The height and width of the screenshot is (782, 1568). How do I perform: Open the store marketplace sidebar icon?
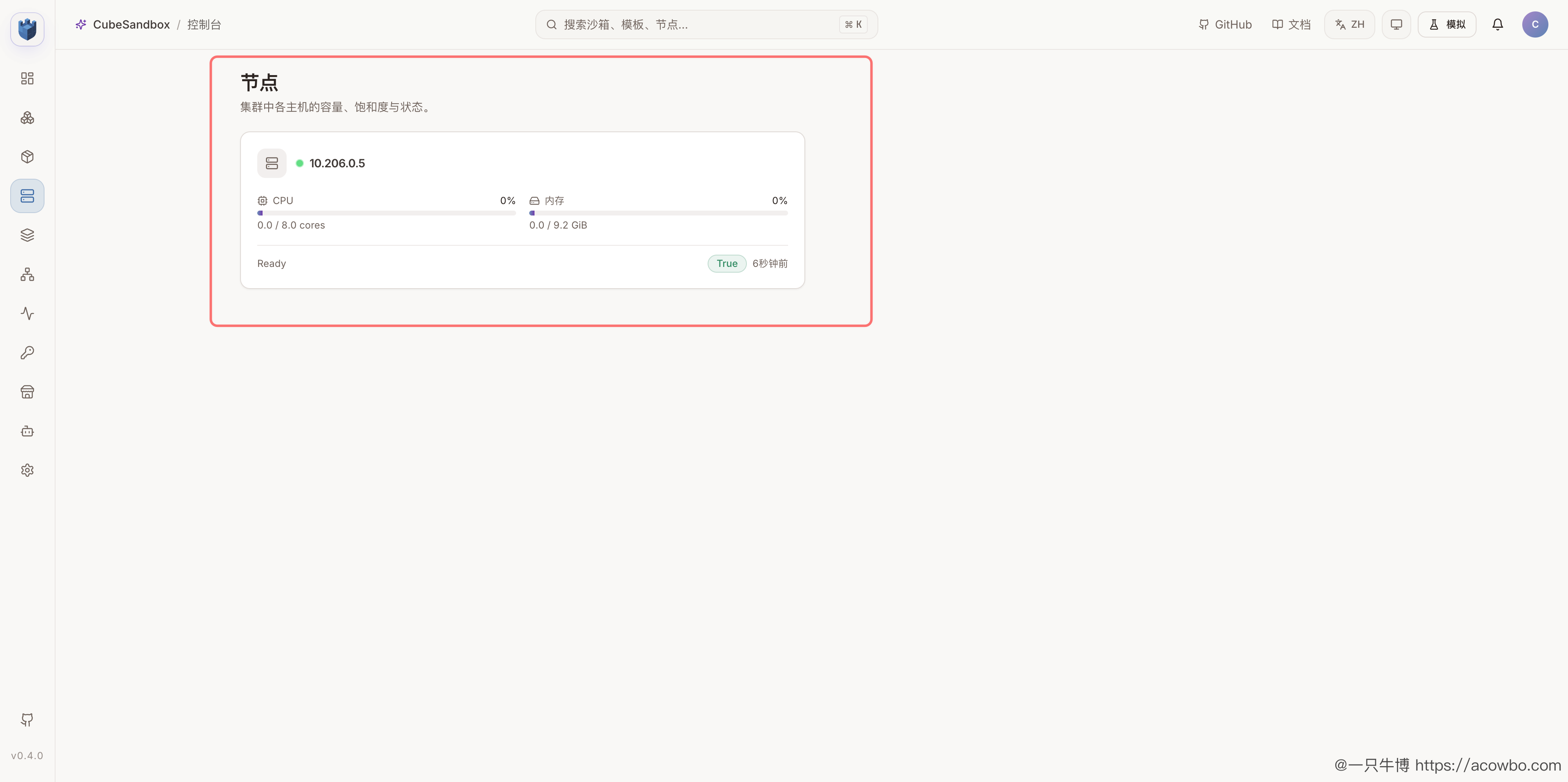click(27, 392)
